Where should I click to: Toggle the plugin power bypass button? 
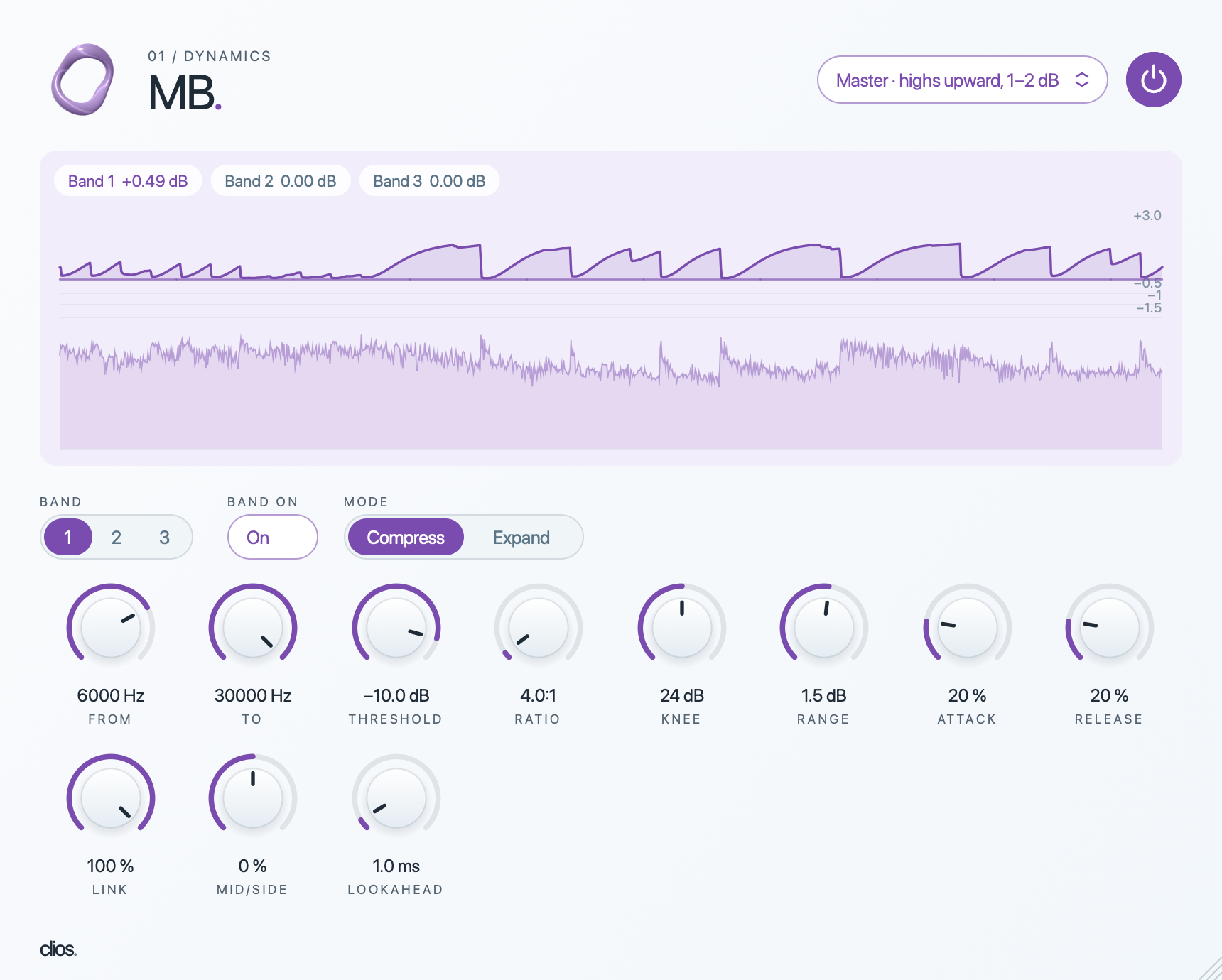(1153, 80)
